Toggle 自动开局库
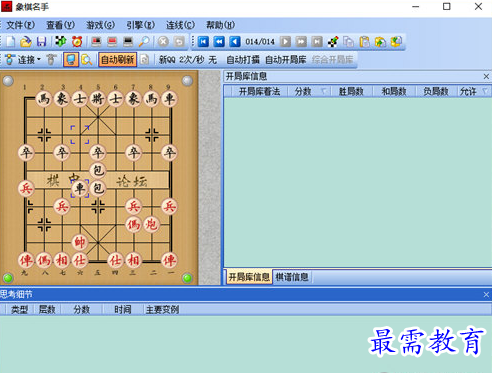This screenshot has height=373, width=492. point(286,60)
